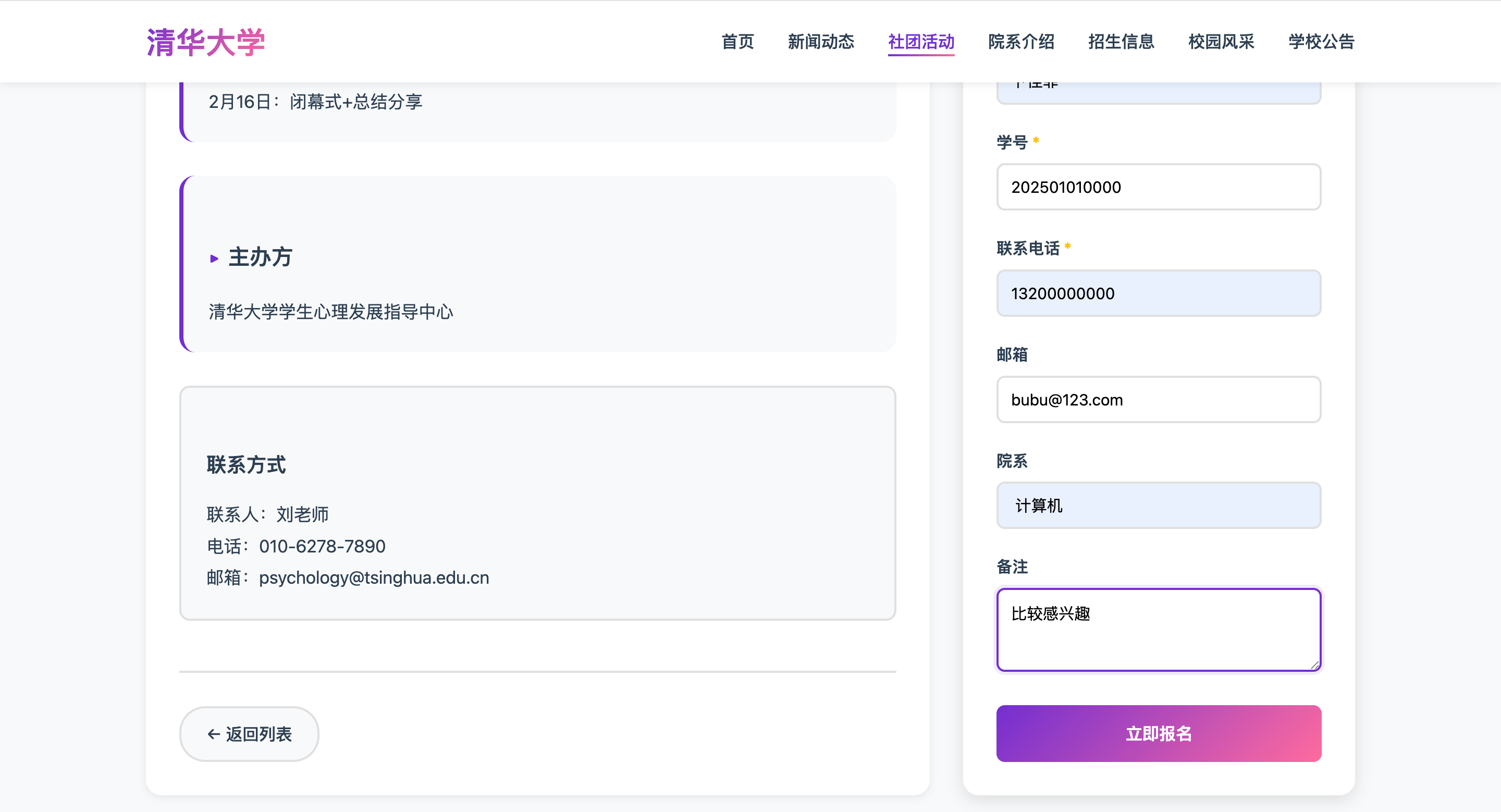Select the 邮箱 input with bubu@123.com
The width and height of the screenshot is (1501, 812).
1158,400
